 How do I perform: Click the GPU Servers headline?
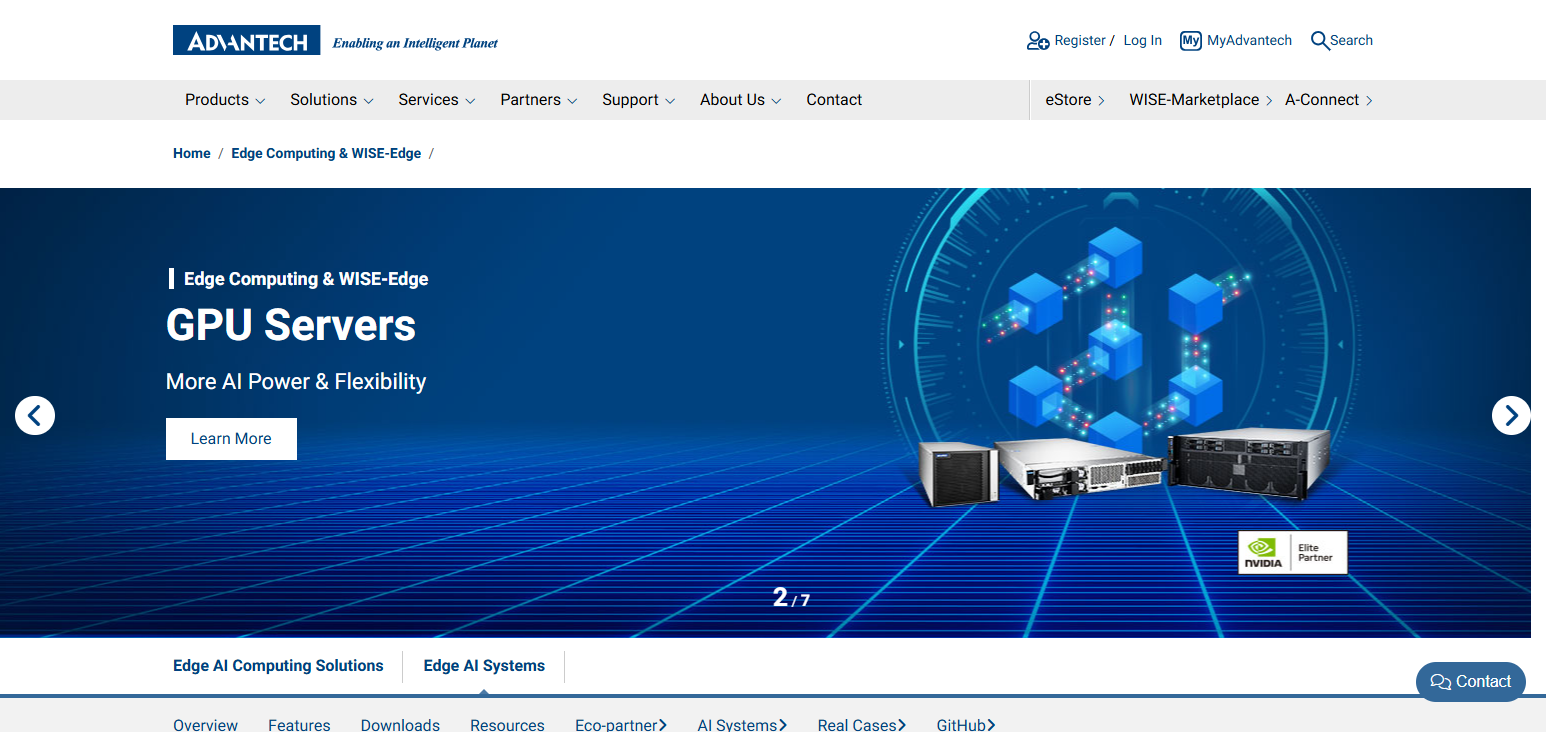(291, 325)
